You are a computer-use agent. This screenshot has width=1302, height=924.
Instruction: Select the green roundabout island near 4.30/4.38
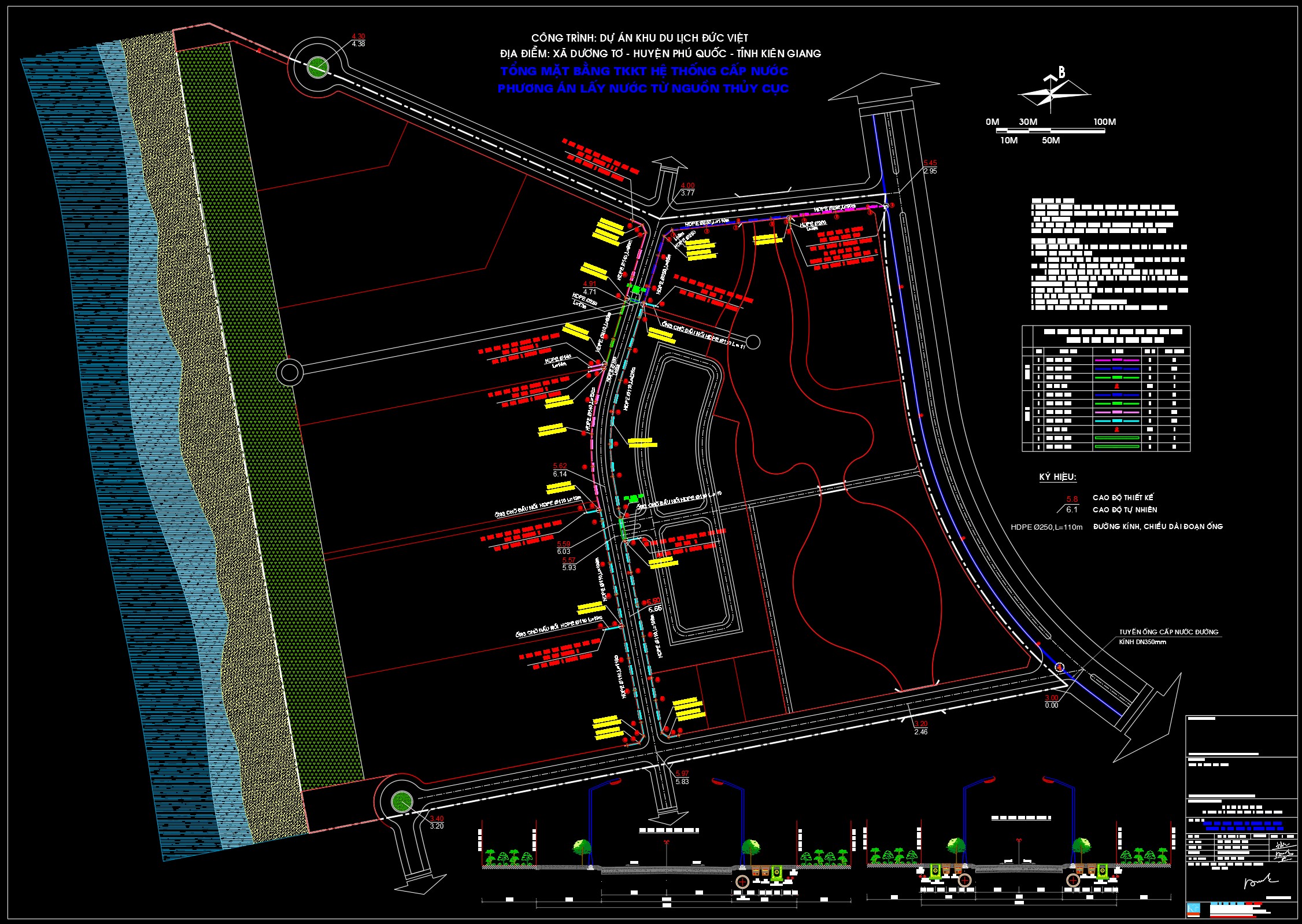click(317, 67)
